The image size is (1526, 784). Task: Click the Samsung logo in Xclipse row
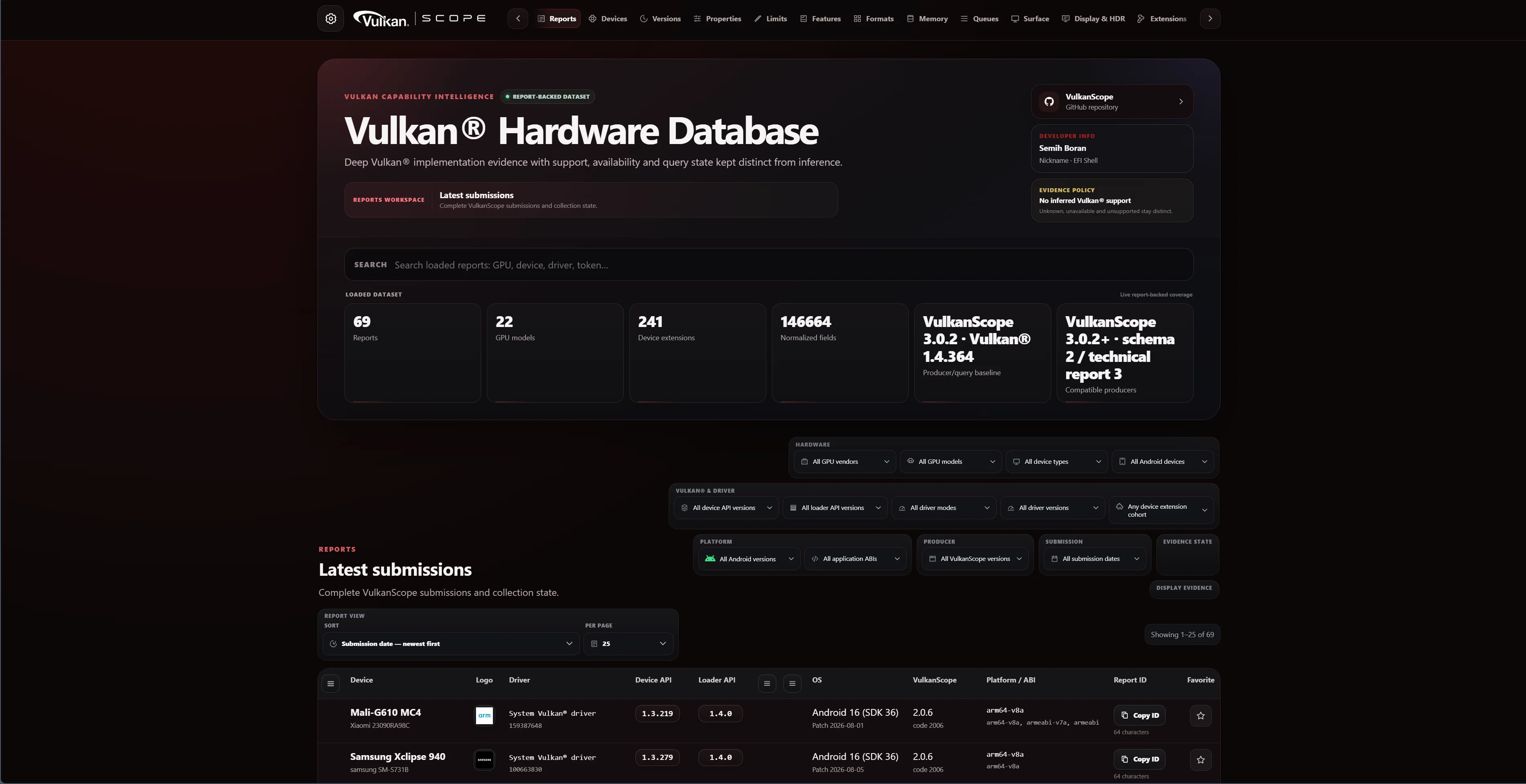(484, 760)
